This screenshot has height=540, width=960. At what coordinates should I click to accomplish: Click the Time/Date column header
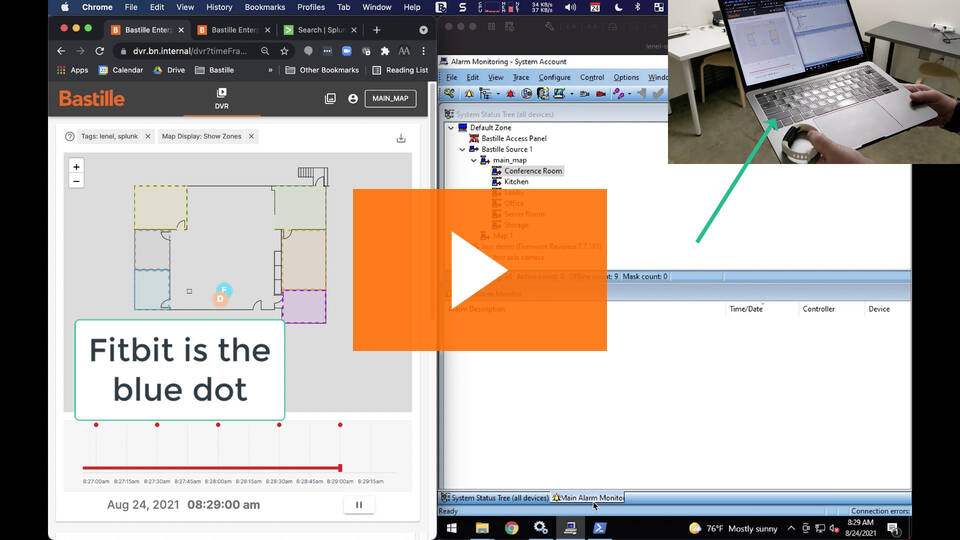746,309
